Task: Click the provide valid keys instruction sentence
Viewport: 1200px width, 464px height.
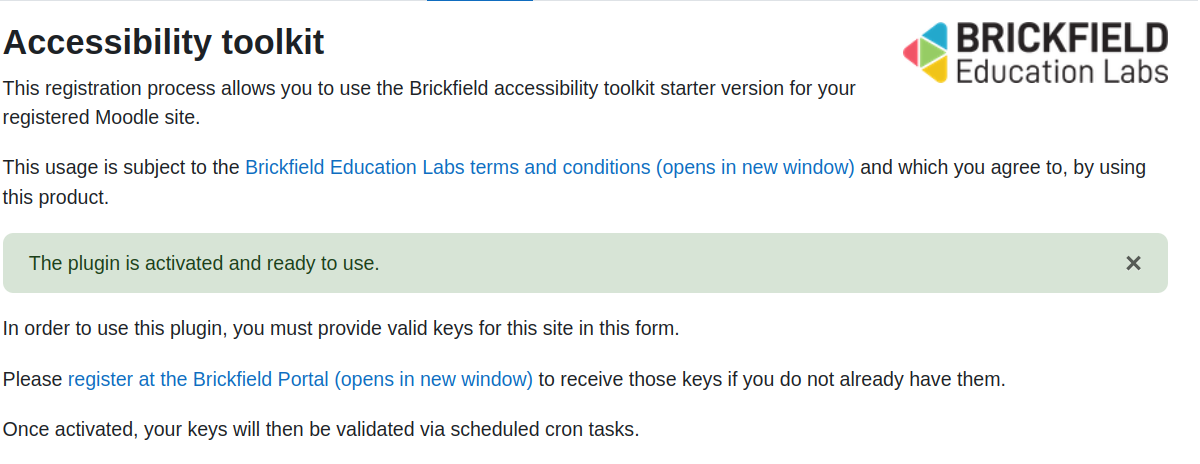Action: 341,327
